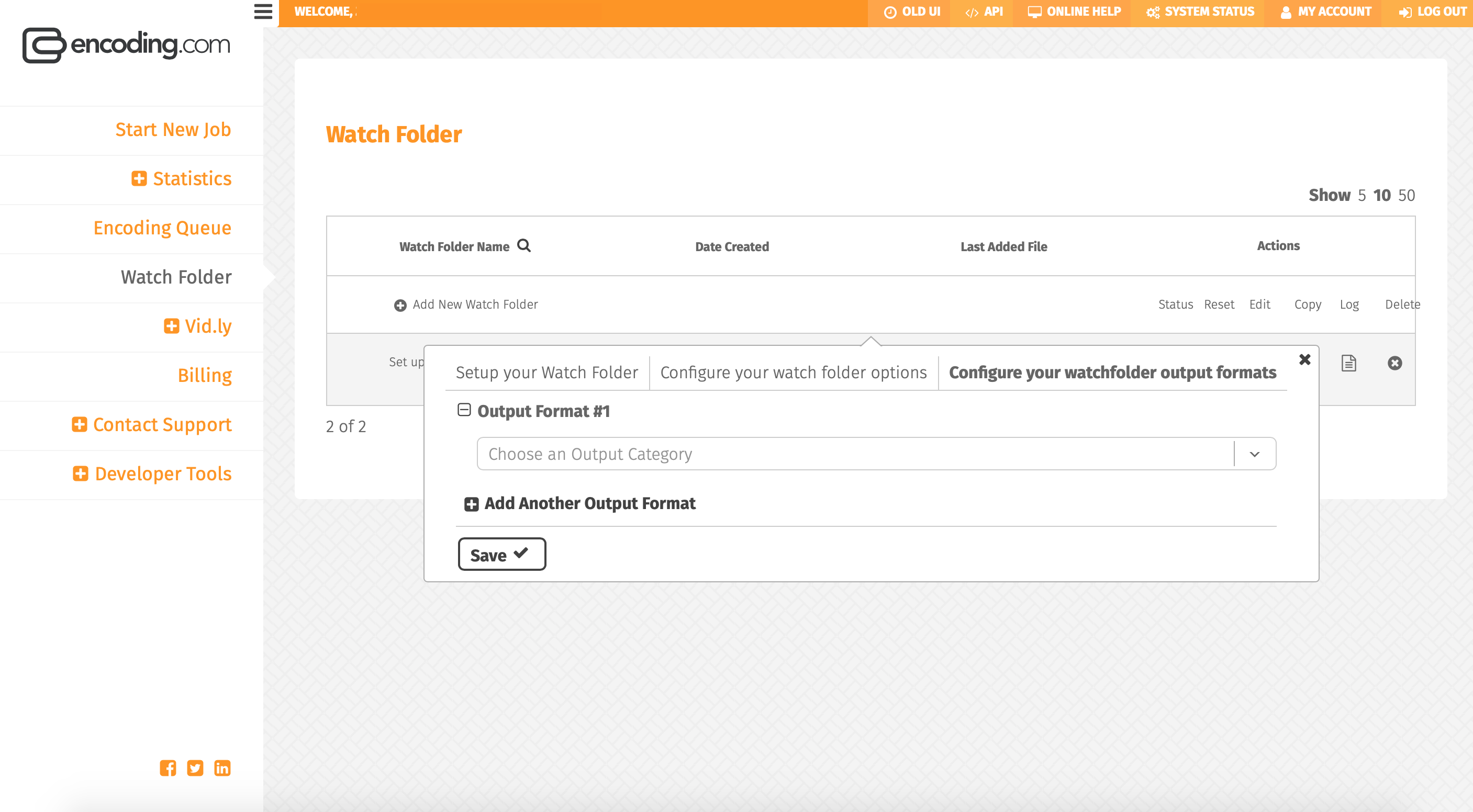
Task: Open Encoding Queue in sidebar
Action: (162, 228)
